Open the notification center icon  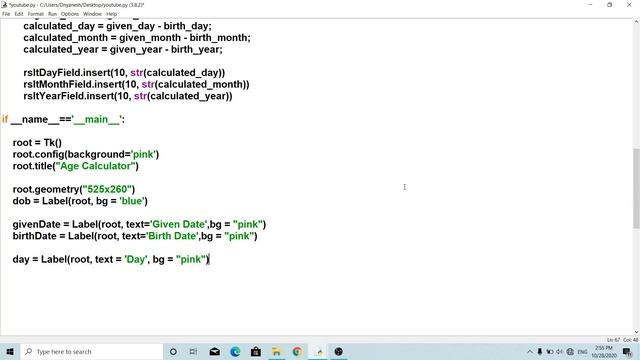(627, 351)
